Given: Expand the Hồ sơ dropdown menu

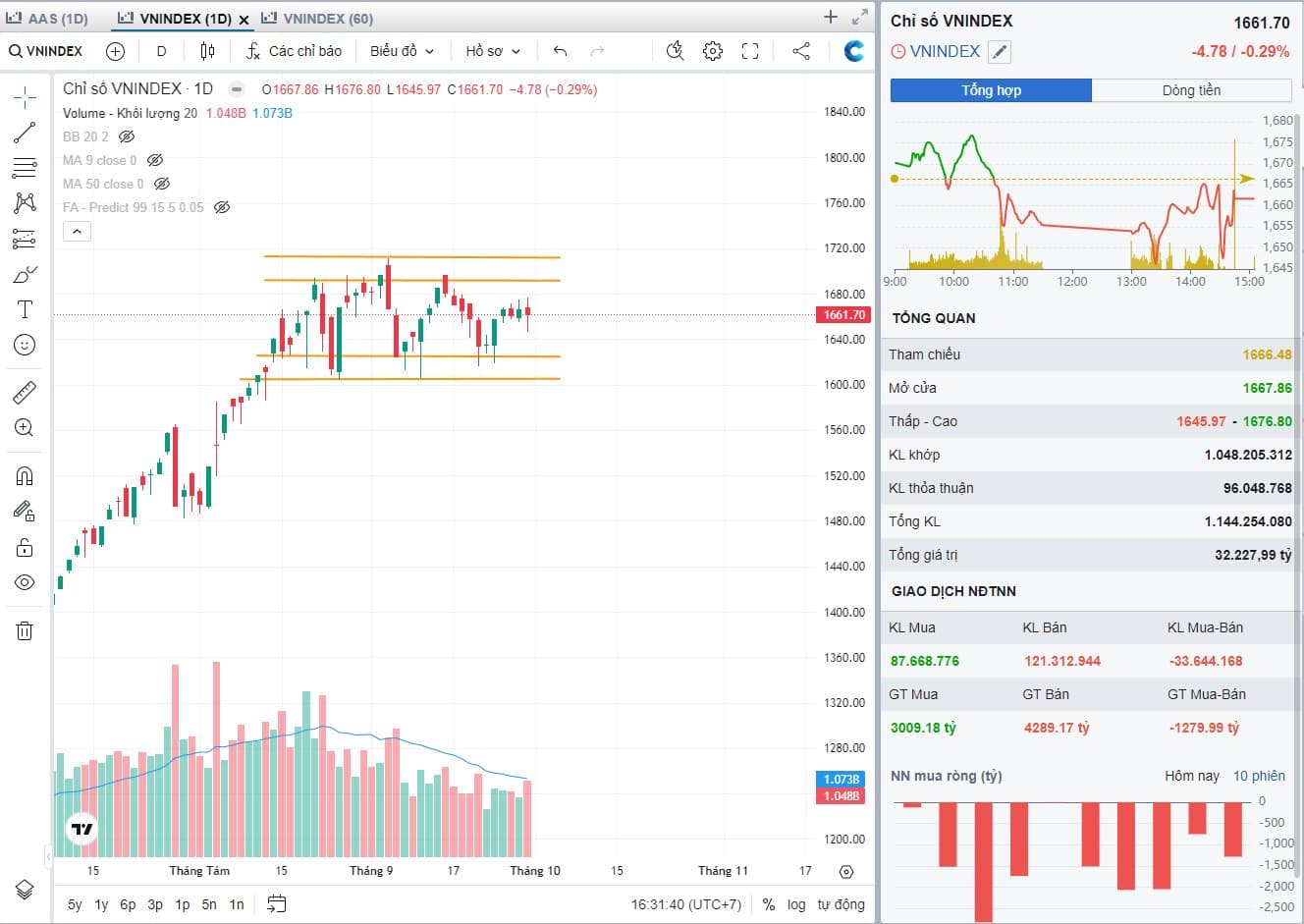Looking at the screenshot, I should coord(493,51).
